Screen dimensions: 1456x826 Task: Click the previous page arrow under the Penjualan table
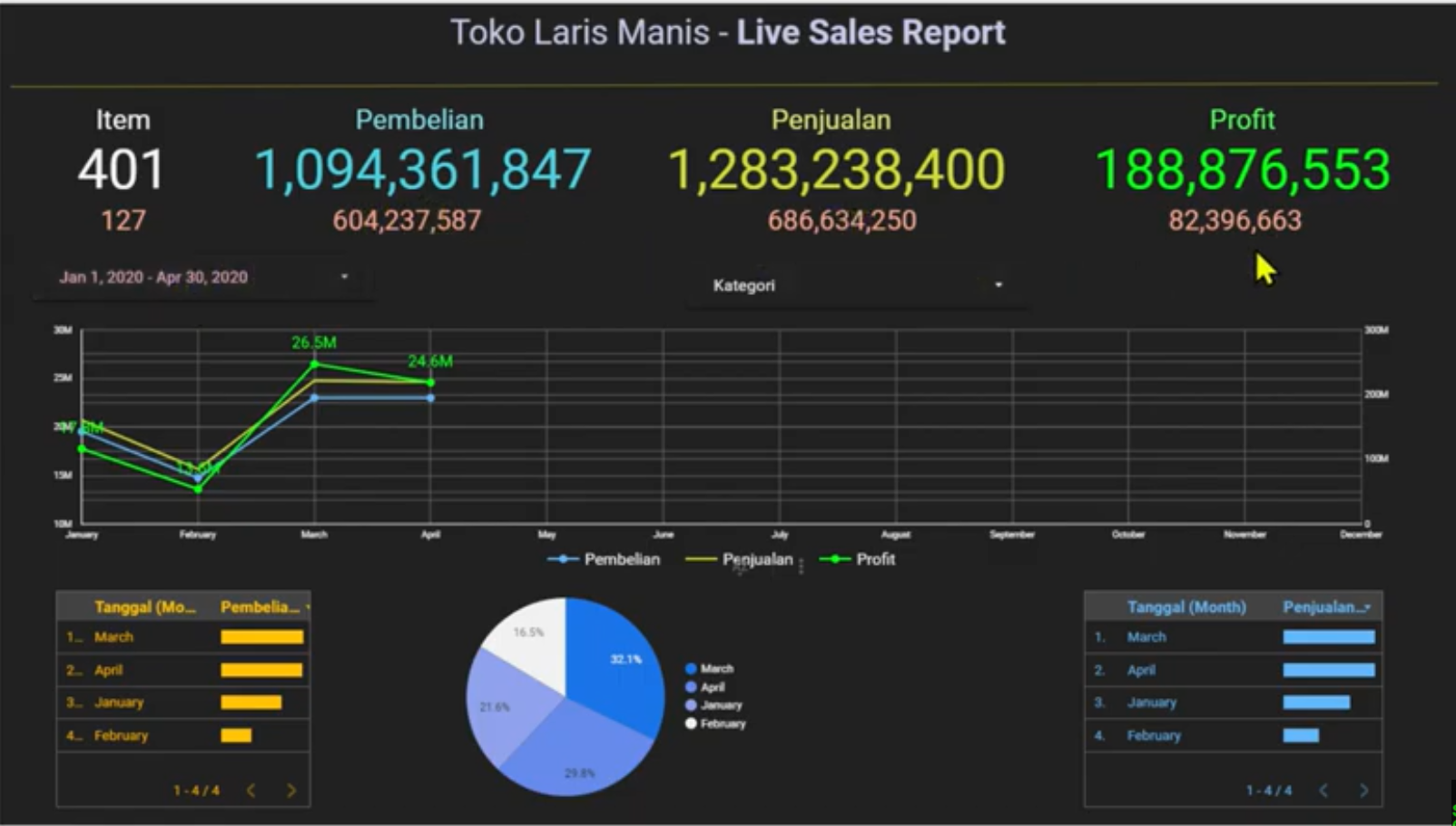coord(1324,790)
